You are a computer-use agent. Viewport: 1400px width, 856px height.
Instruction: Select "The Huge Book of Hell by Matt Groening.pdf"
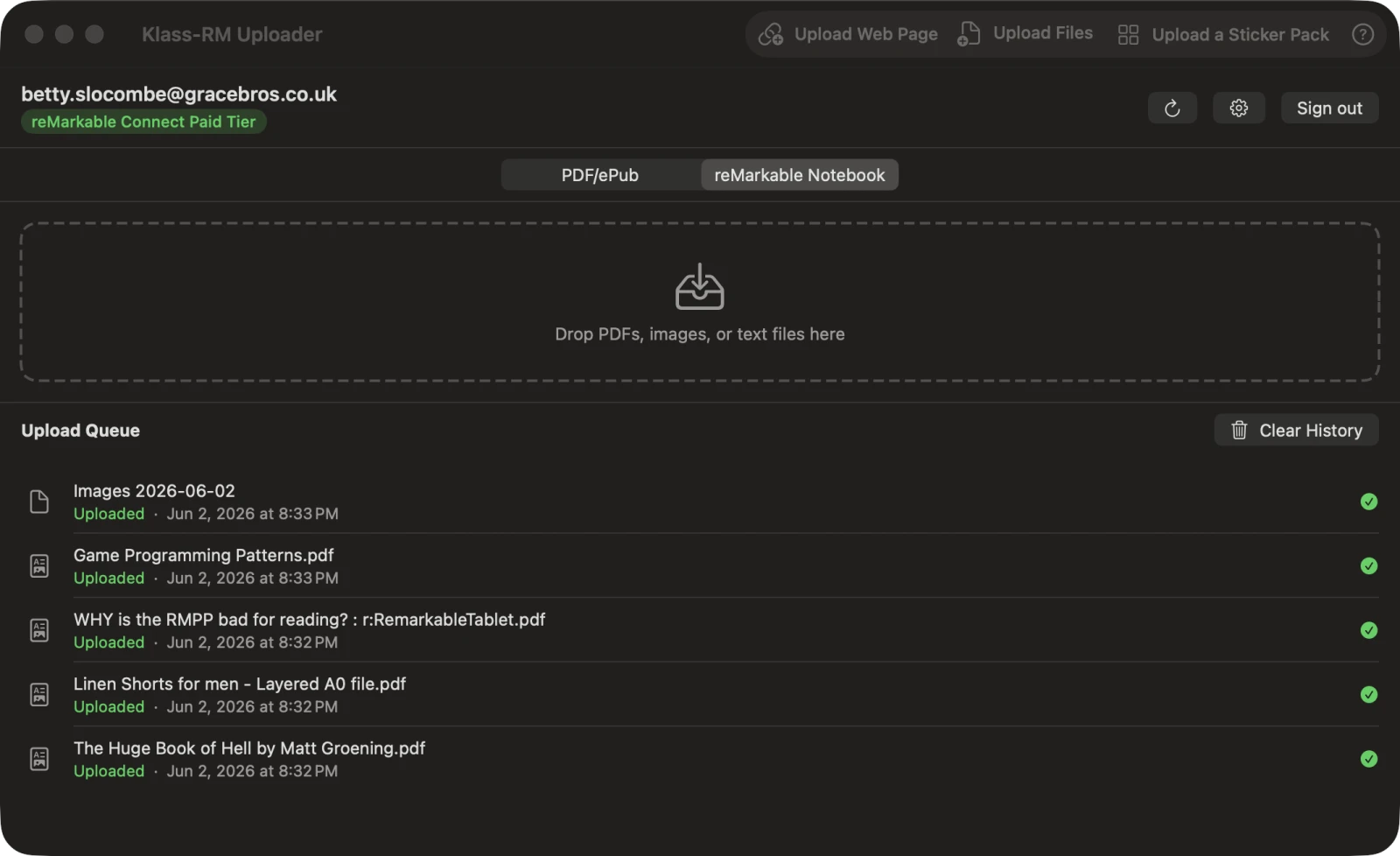[249, 748]
